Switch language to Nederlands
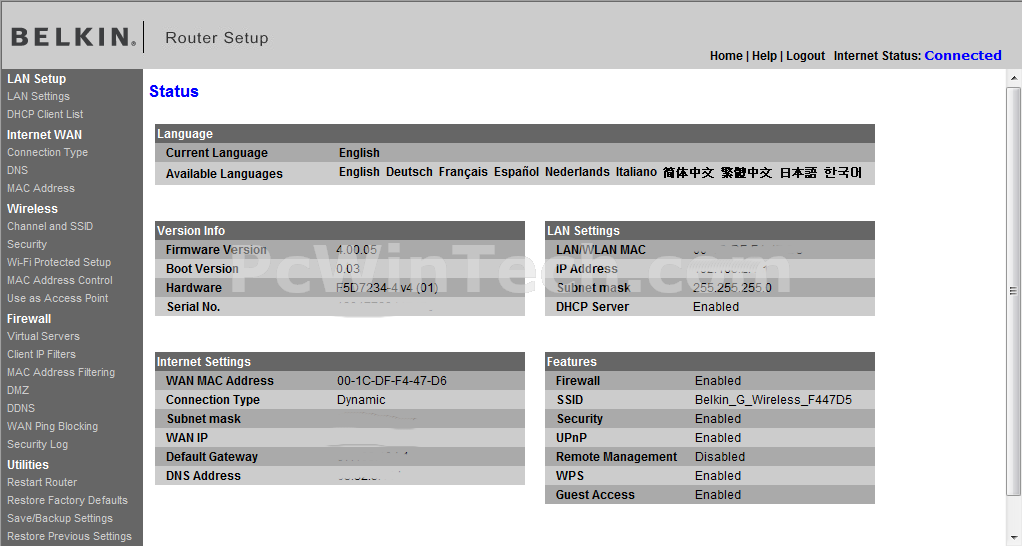The image size is (1022, 546). click(577, 172)
